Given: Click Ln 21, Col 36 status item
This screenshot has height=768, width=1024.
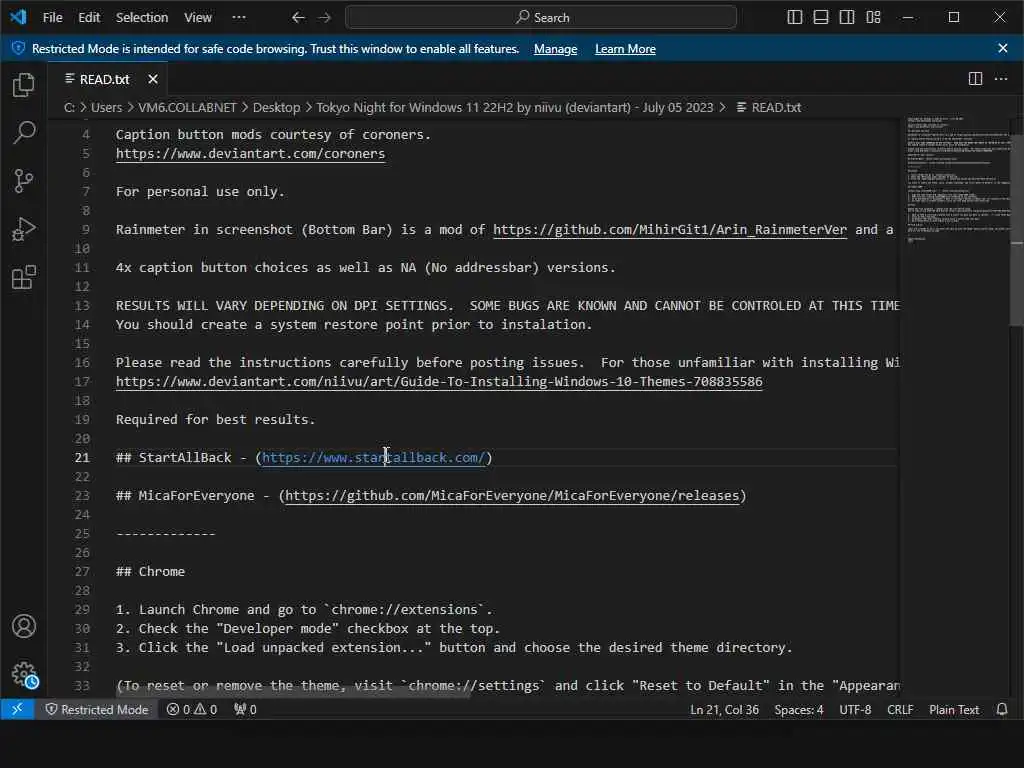Looking at the screenshot, I should point(724,709).
